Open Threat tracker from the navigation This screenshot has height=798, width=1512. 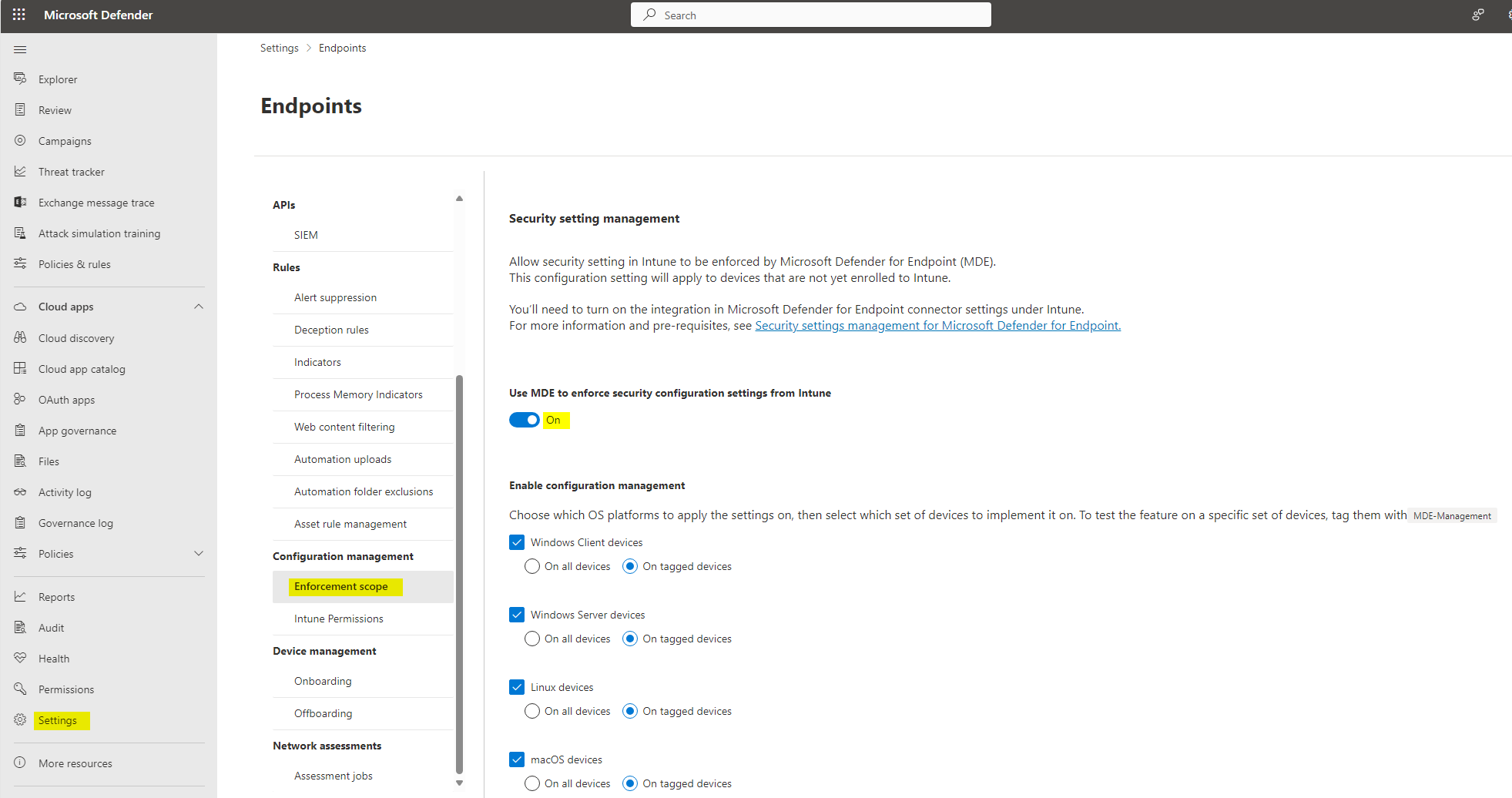pyautogui.click(x=72, y=171)
